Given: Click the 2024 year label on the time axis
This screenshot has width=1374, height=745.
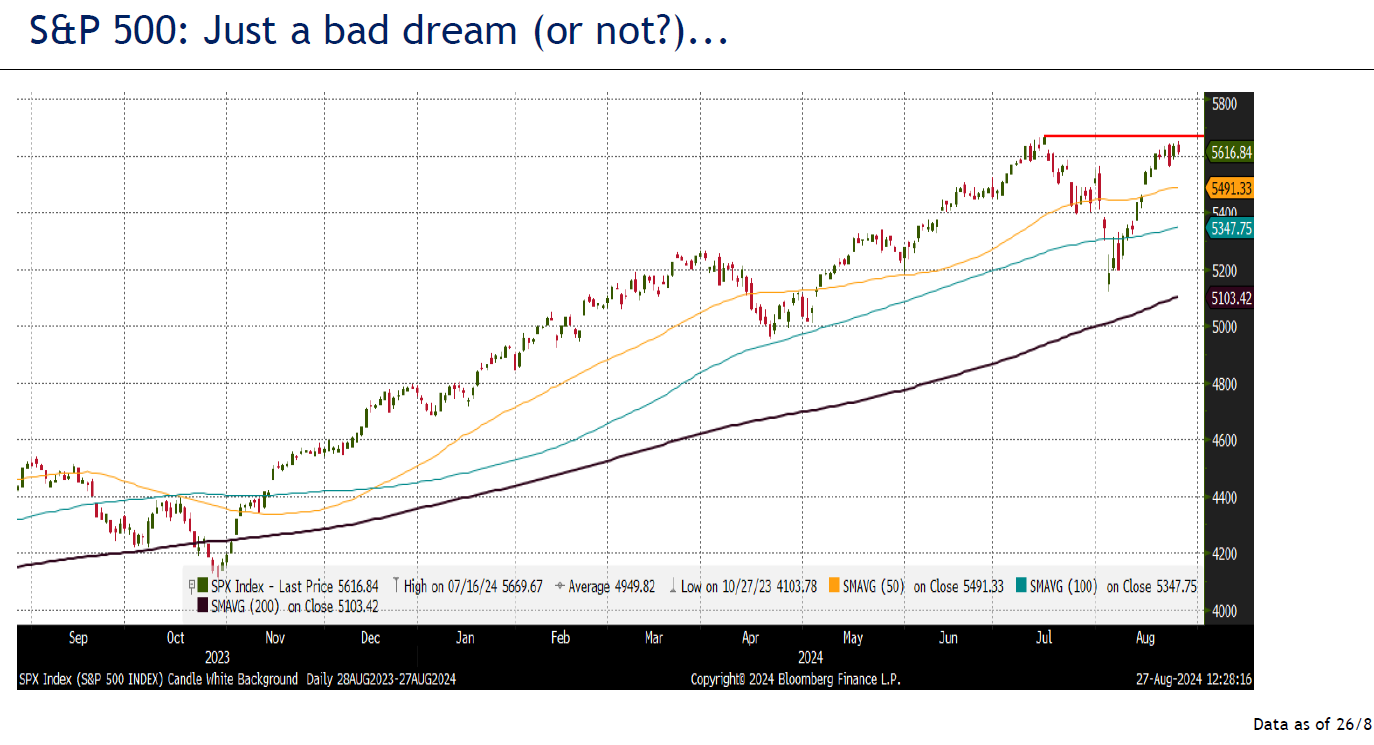Looking at the screenshot, I should pos(810,657).
